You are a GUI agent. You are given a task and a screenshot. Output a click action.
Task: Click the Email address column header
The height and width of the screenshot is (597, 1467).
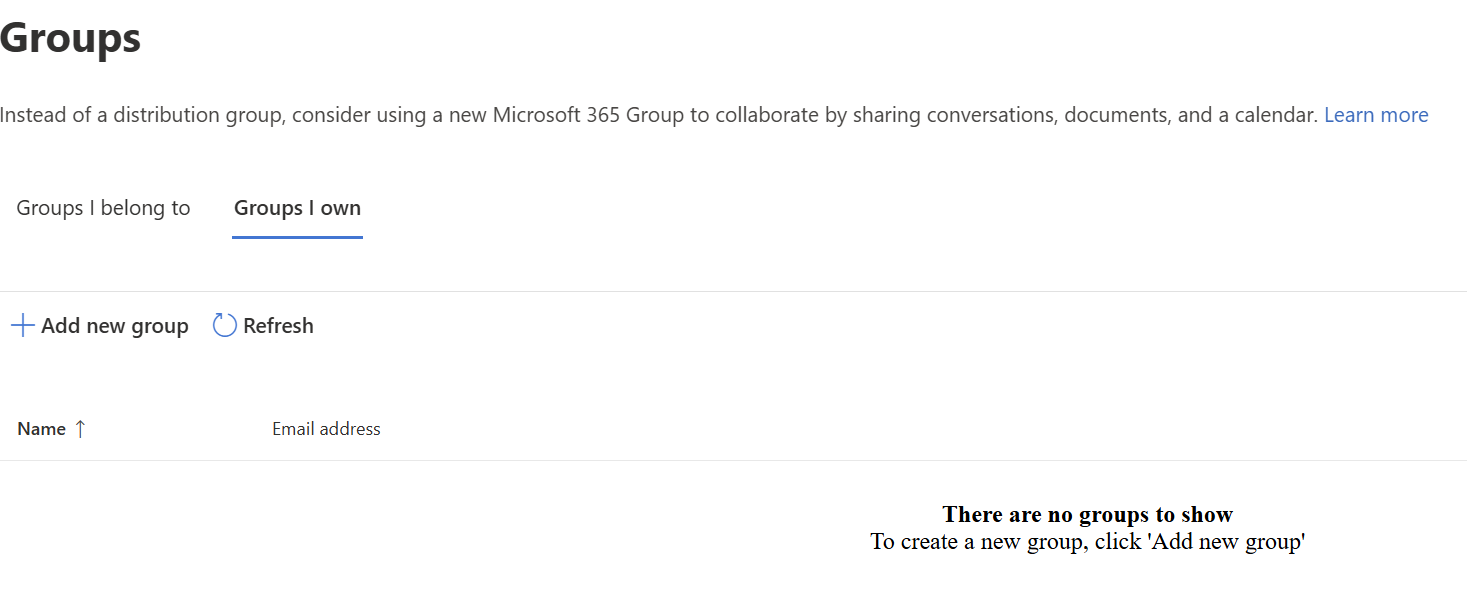click(x=325, y=428)
